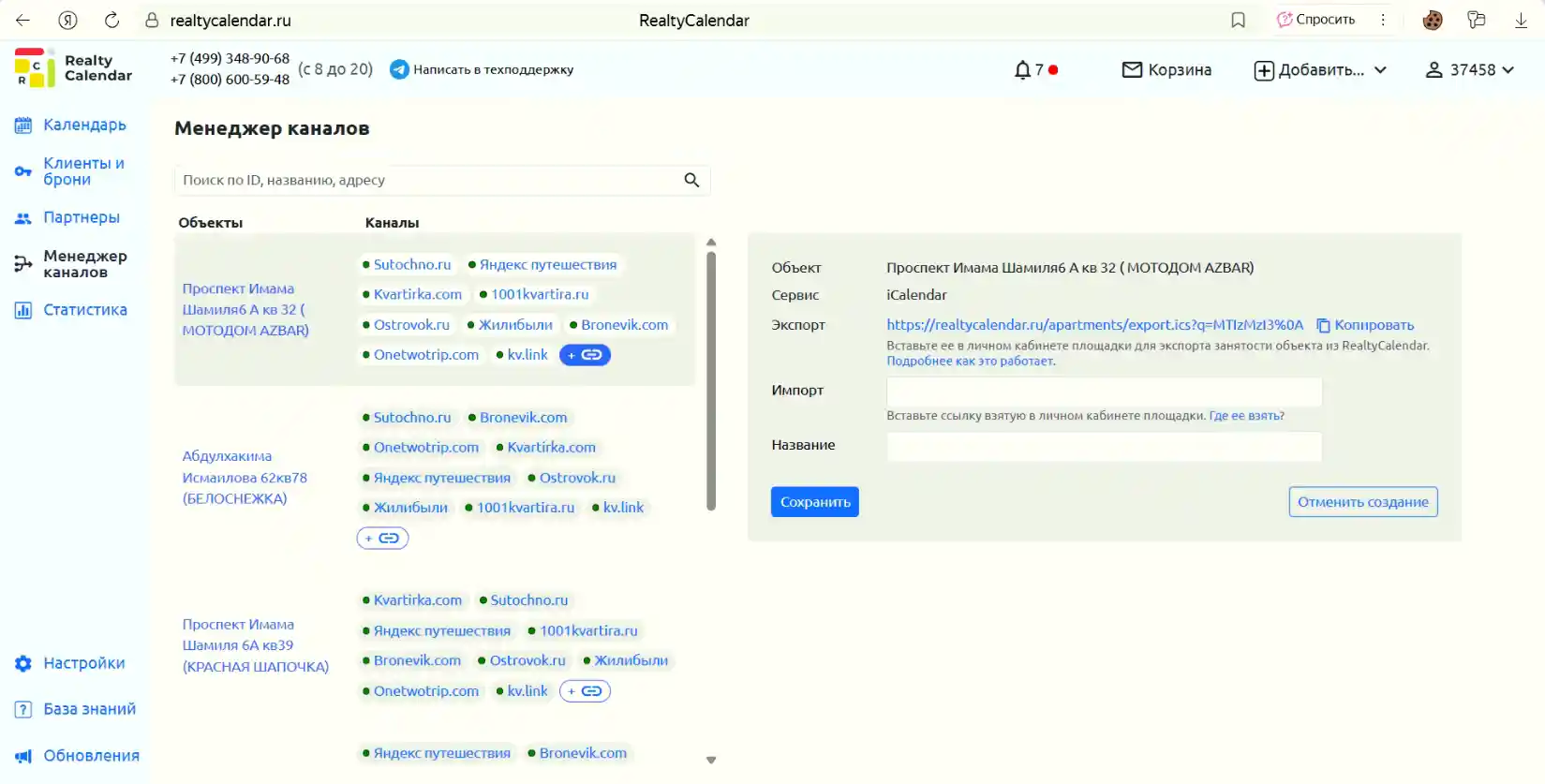1545x784 pixels.
Task: Click Написать в техподдержку
Action: click(x=493, y=69)
